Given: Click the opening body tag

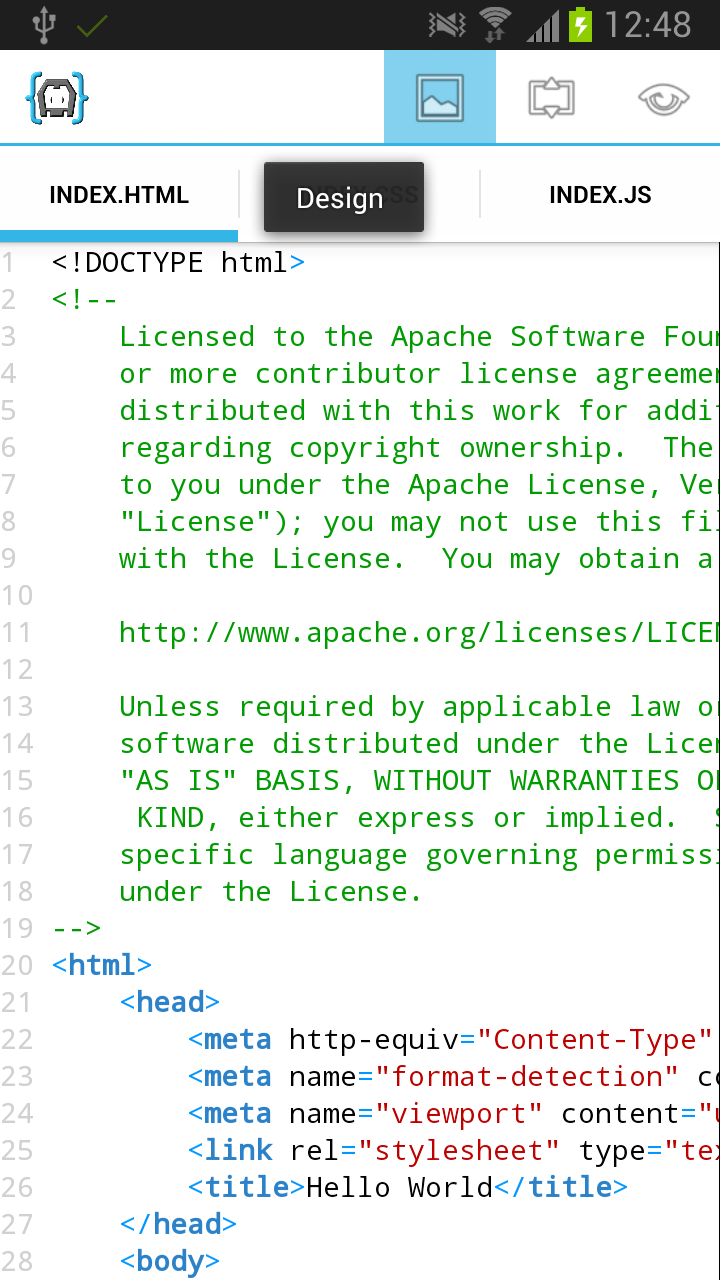Looking at the screenshot, I should 170,1262.
